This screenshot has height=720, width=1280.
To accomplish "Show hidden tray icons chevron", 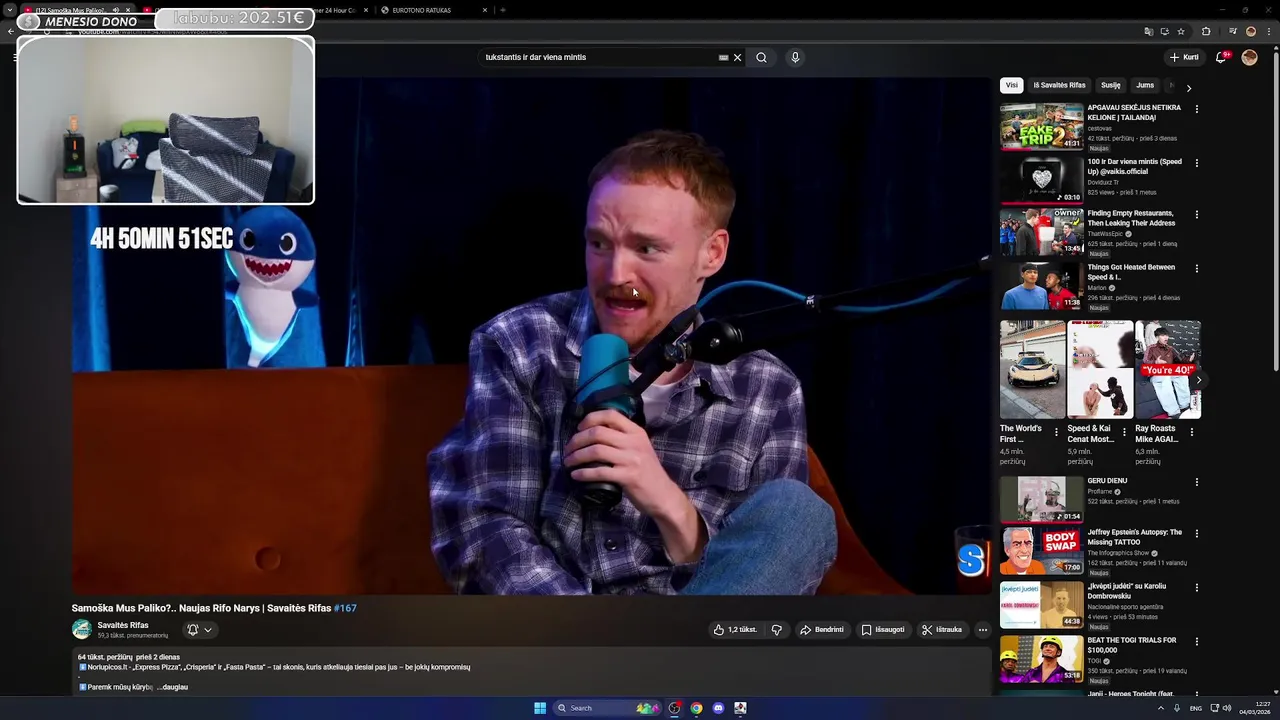I will click(1161, 708).
